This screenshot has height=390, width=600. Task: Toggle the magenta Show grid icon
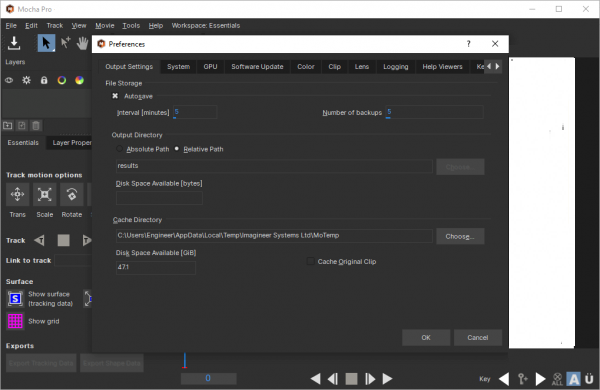[x=15, y=321]
